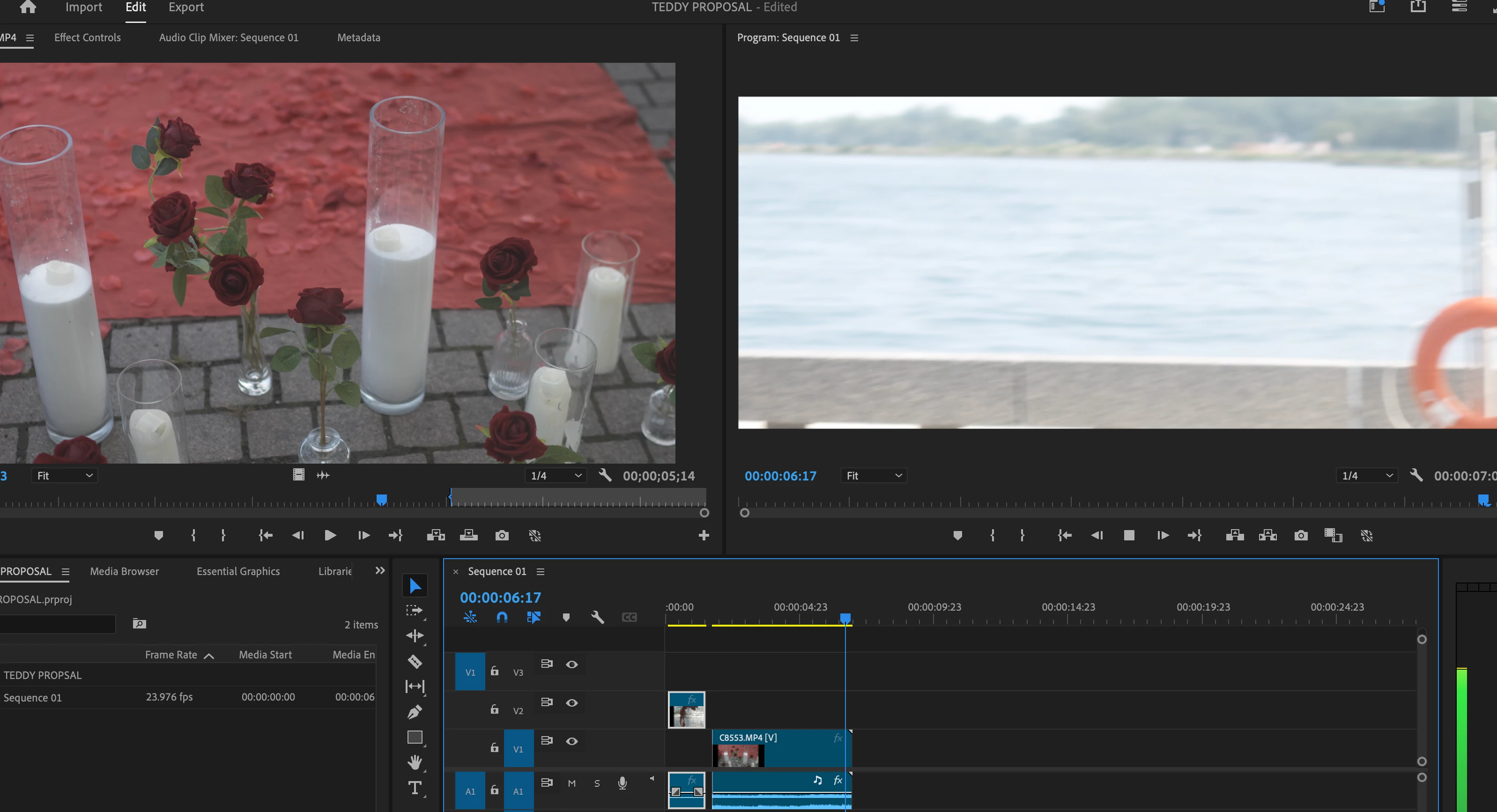Click Insert button in Source monitor

[x=435, y=536]
